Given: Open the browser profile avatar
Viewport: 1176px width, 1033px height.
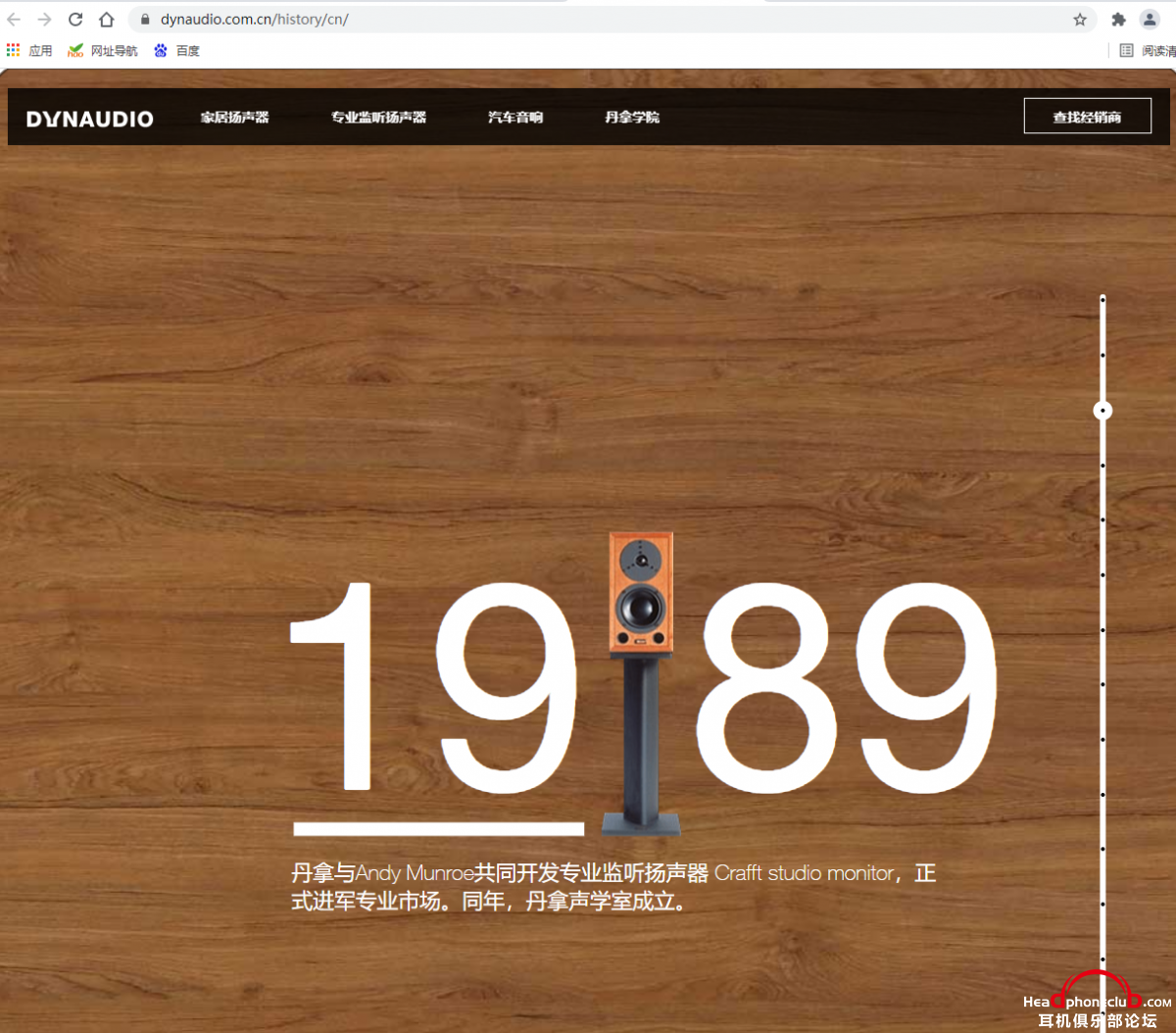Looking at the screenshot, I should tap(1150, 20).
